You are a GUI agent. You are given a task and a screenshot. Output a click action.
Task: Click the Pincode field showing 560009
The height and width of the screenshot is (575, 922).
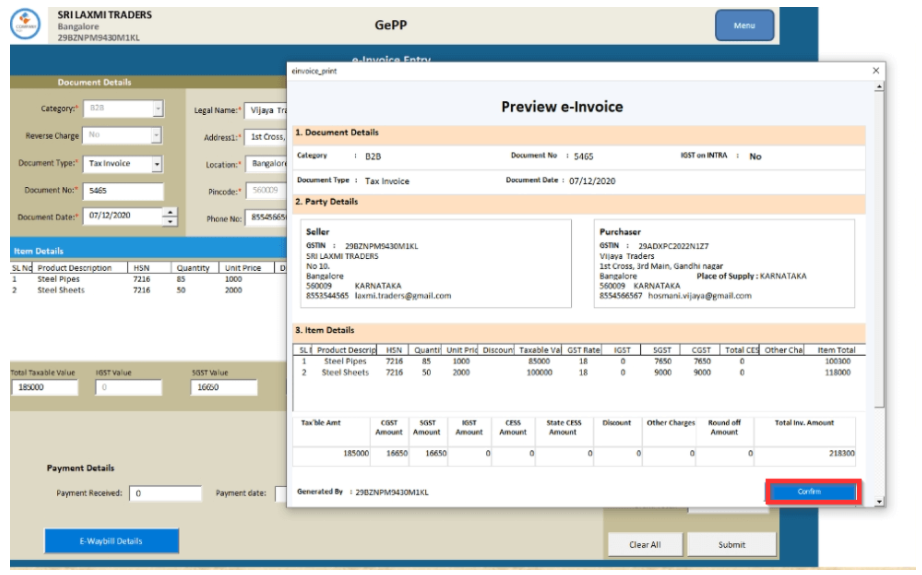click(x=266, y=190)
